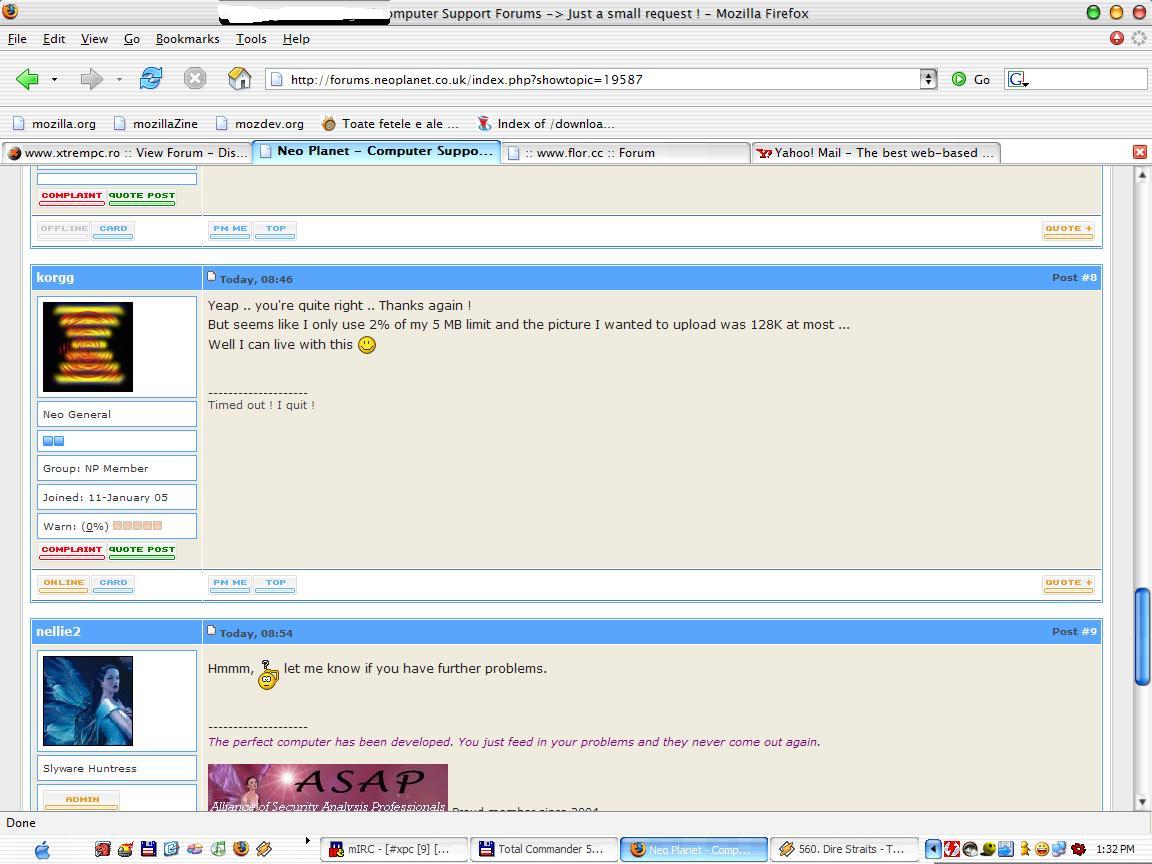Open the forward button history dropdown arrow

click(x=119, y=79)
